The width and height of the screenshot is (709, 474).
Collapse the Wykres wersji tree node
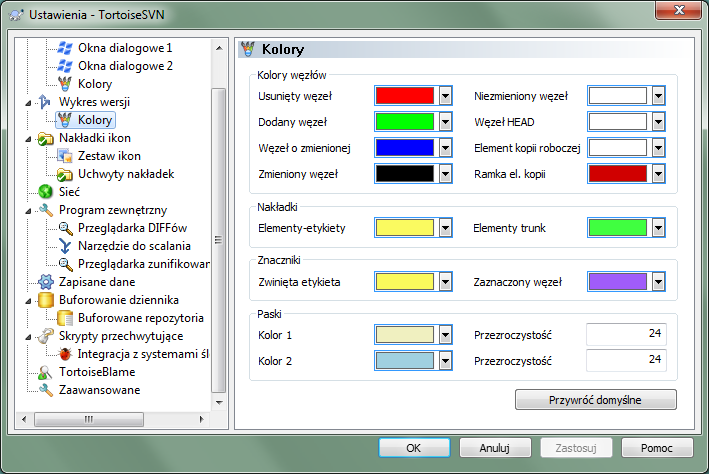(x=28, y=103)
